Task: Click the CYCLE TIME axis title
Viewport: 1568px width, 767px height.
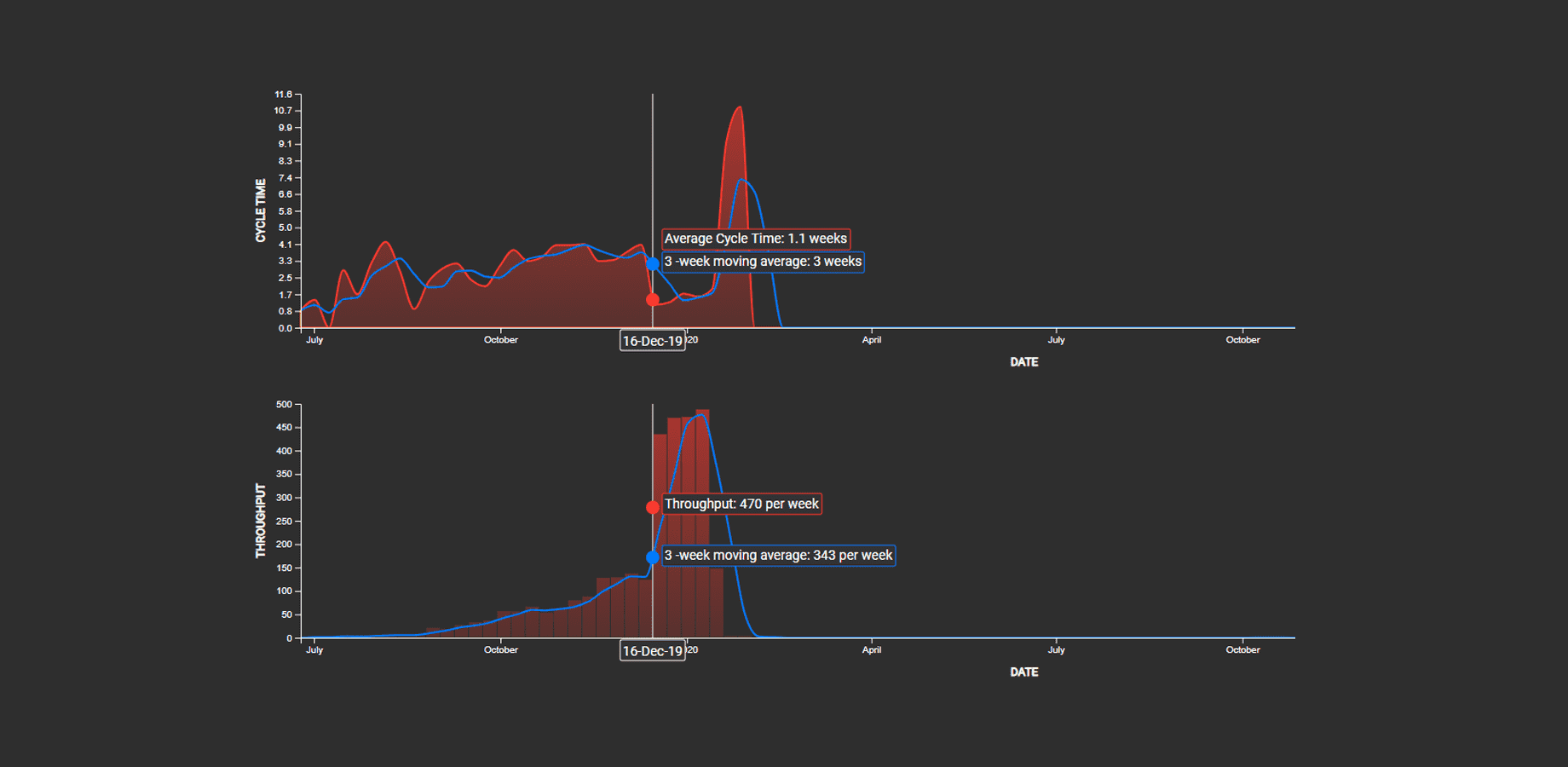Action: 261,210
